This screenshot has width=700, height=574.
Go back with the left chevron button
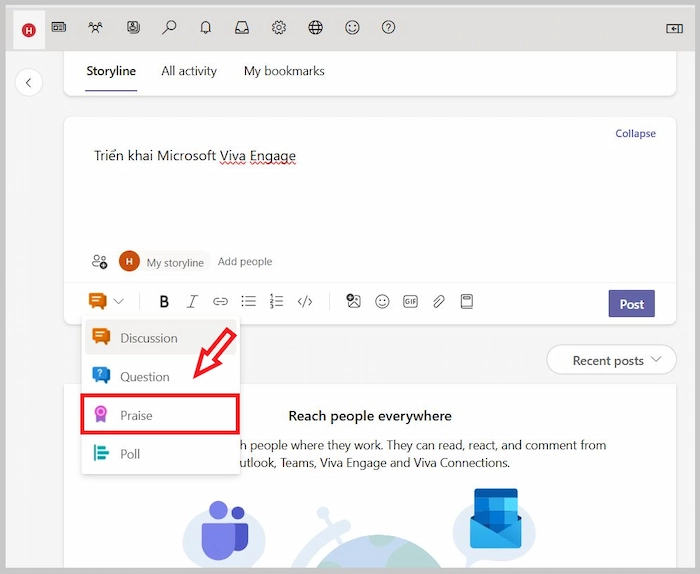tap(29, 83)
